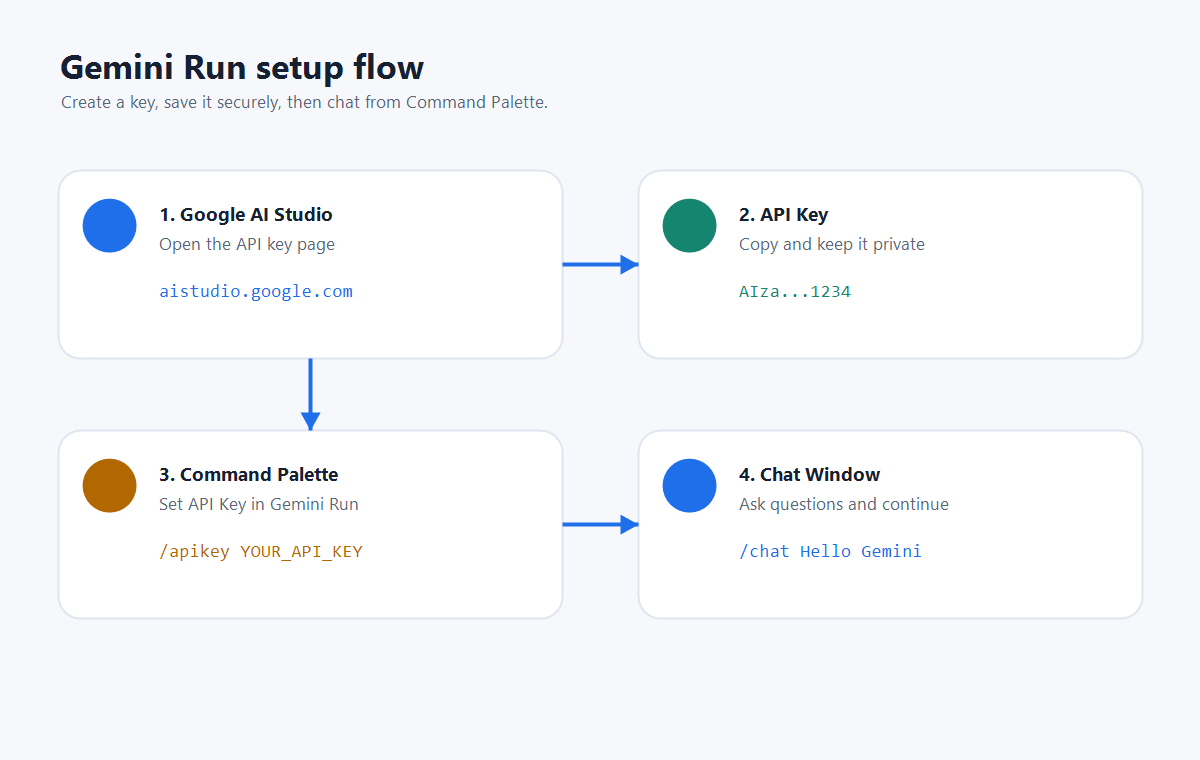Click 'Ask questions and continue' text
Viewport: 1200px width, 760px height.
(844, 504)
